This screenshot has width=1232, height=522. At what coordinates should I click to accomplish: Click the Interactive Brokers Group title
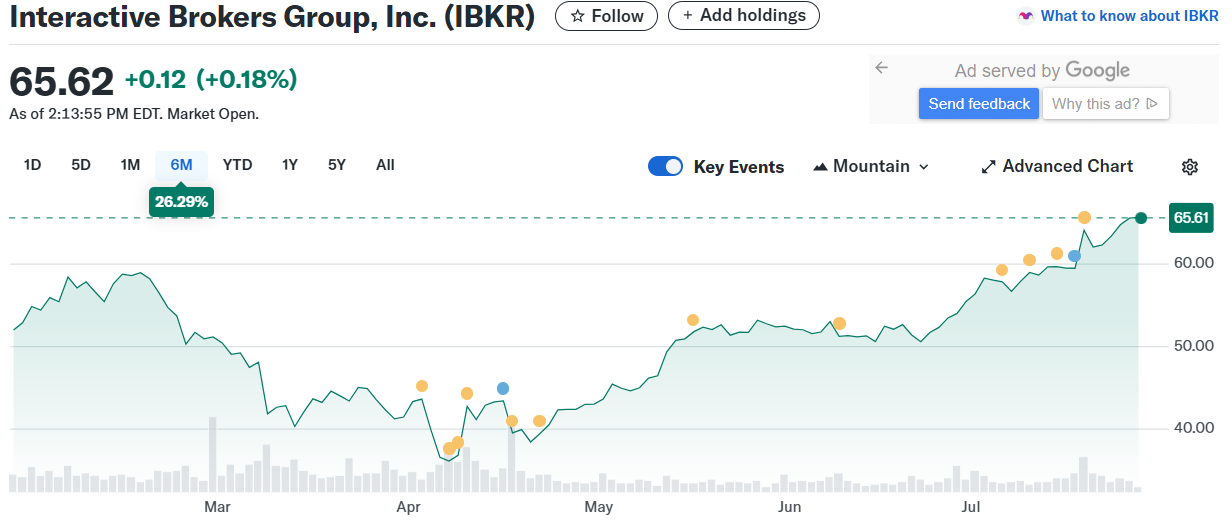[272, 17]
